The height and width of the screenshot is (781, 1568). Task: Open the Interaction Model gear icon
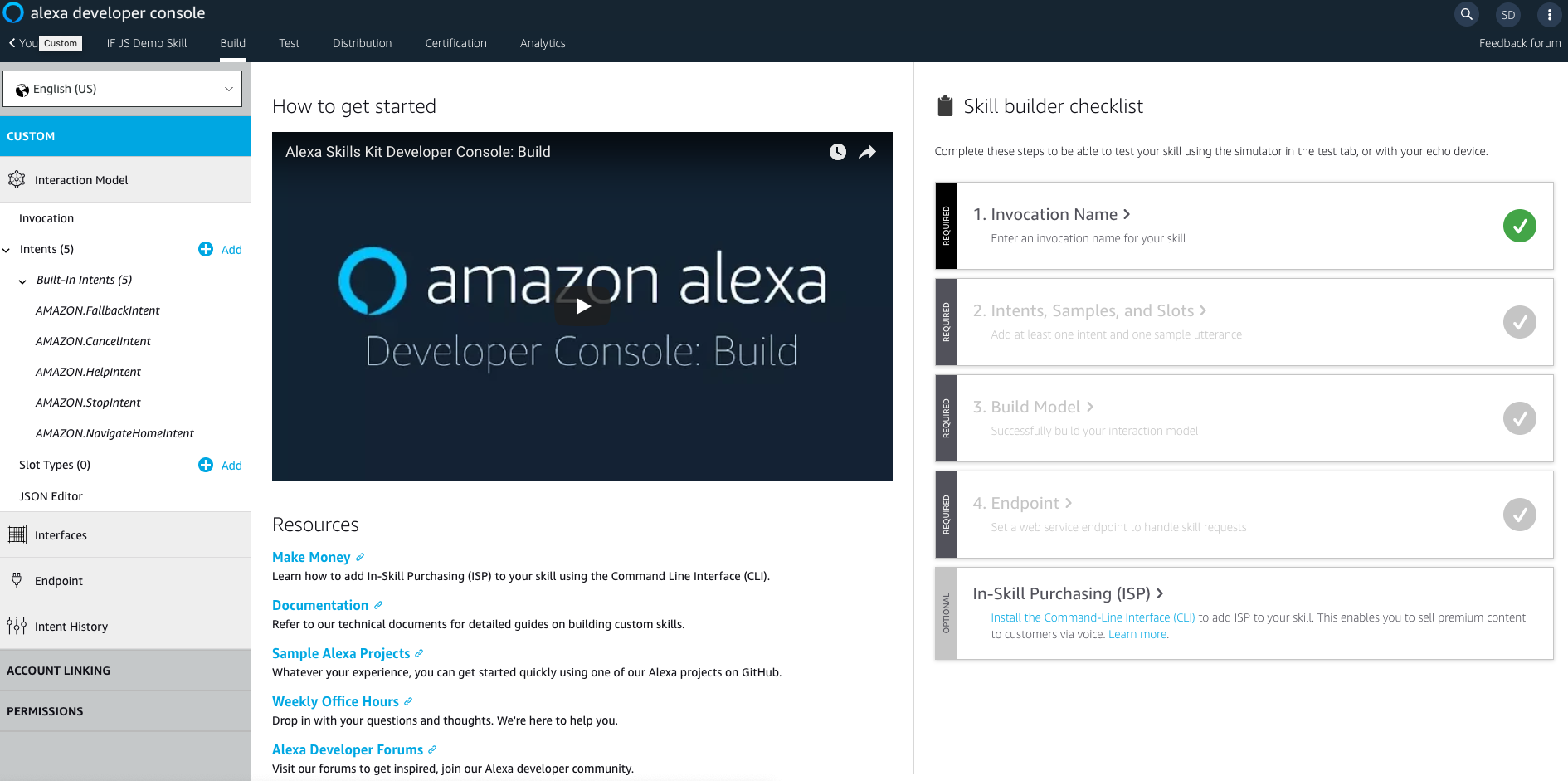click(x=17, y=179)
